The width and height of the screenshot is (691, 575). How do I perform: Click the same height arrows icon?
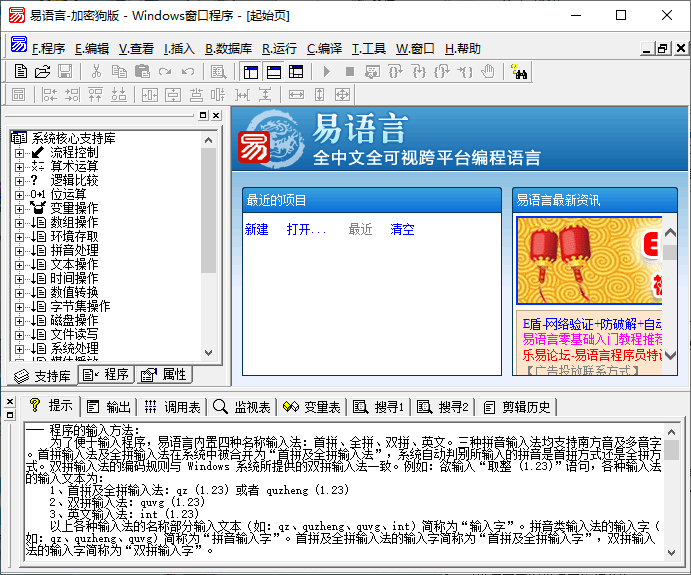(x=319, y=94)
